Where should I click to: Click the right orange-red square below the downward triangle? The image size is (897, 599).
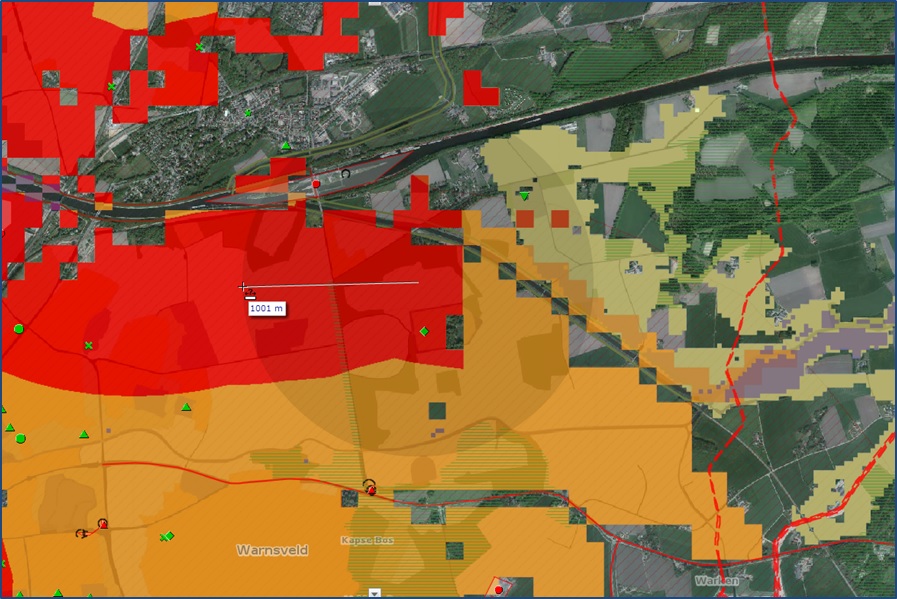coord(560,219)
